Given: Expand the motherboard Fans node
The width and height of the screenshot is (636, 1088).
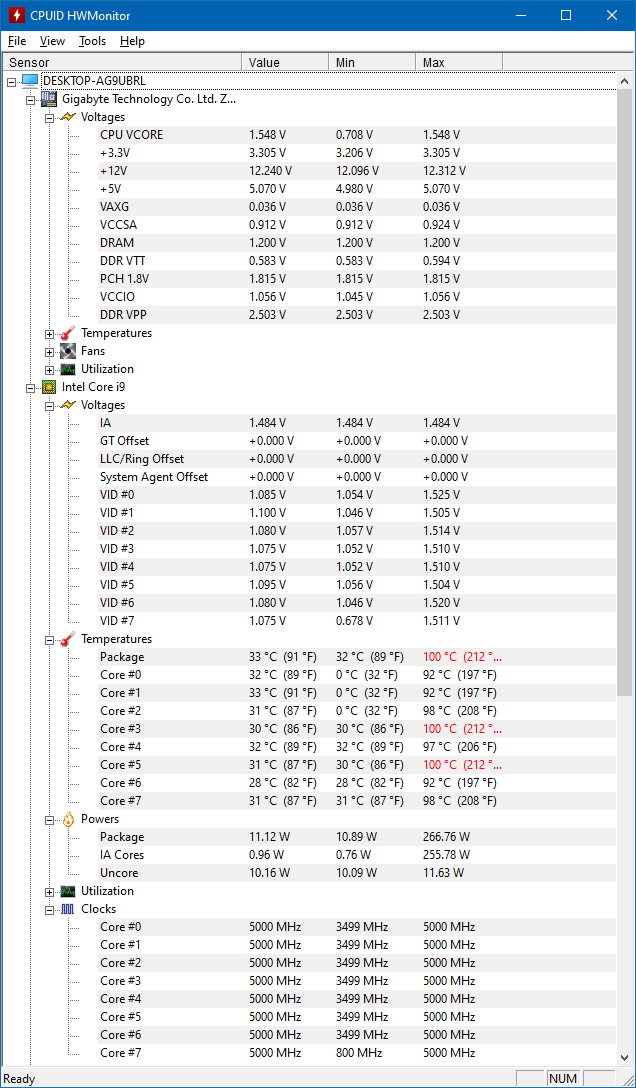Looking at the screenshot, I should tap(49, 352).
